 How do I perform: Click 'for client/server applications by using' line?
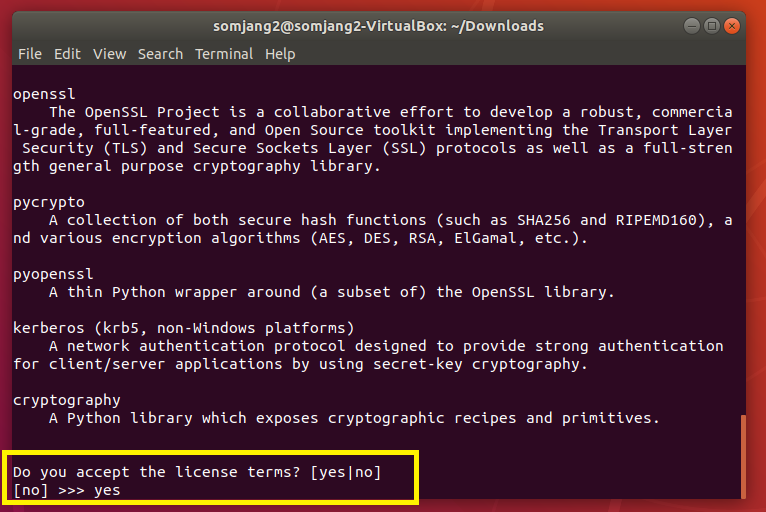coord(300,364)
